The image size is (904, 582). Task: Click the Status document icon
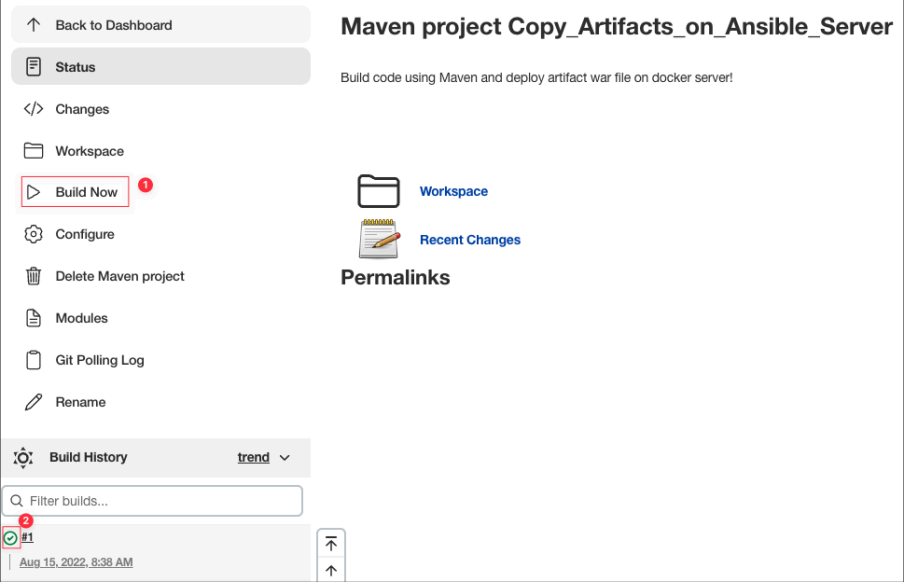(x=33, y=67)
